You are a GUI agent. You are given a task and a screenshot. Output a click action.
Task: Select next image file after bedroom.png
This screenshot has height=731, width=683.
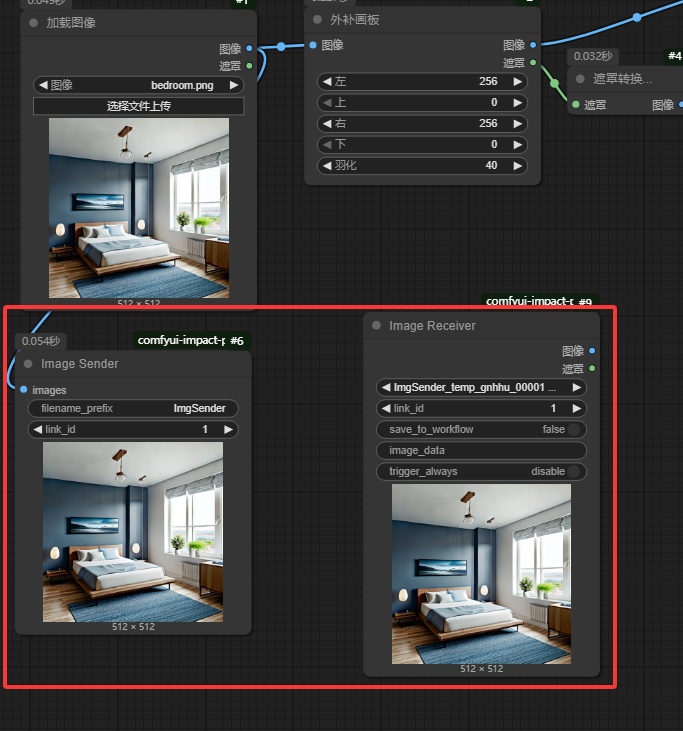235,86
